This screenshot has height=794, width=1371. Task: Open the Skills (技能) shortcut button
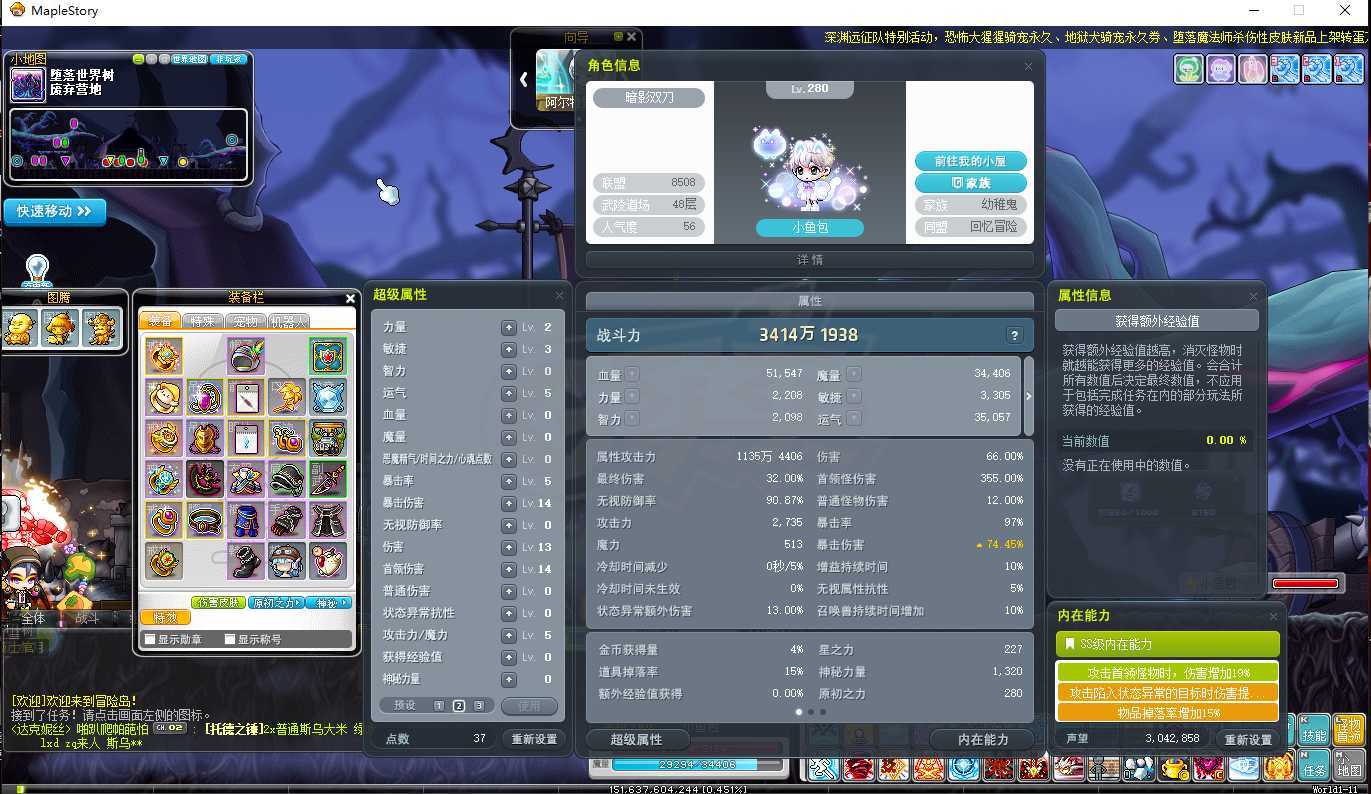tap(1315, 729)
